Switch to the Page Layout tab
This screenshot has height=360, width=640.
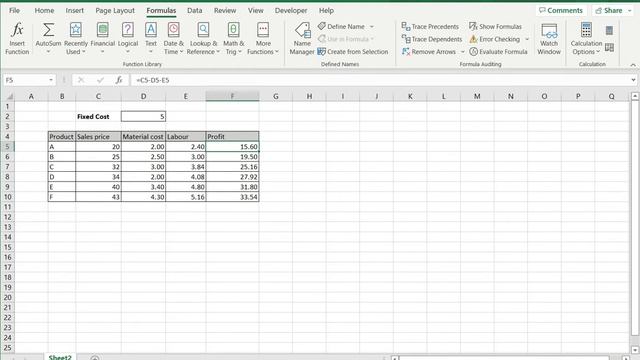(115, 11)
